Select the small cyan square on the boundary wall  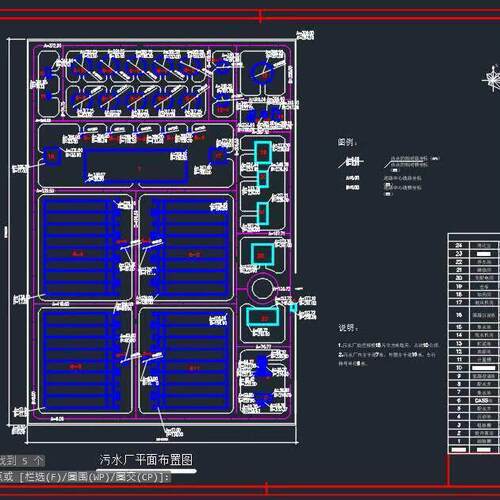coord(293,308)
